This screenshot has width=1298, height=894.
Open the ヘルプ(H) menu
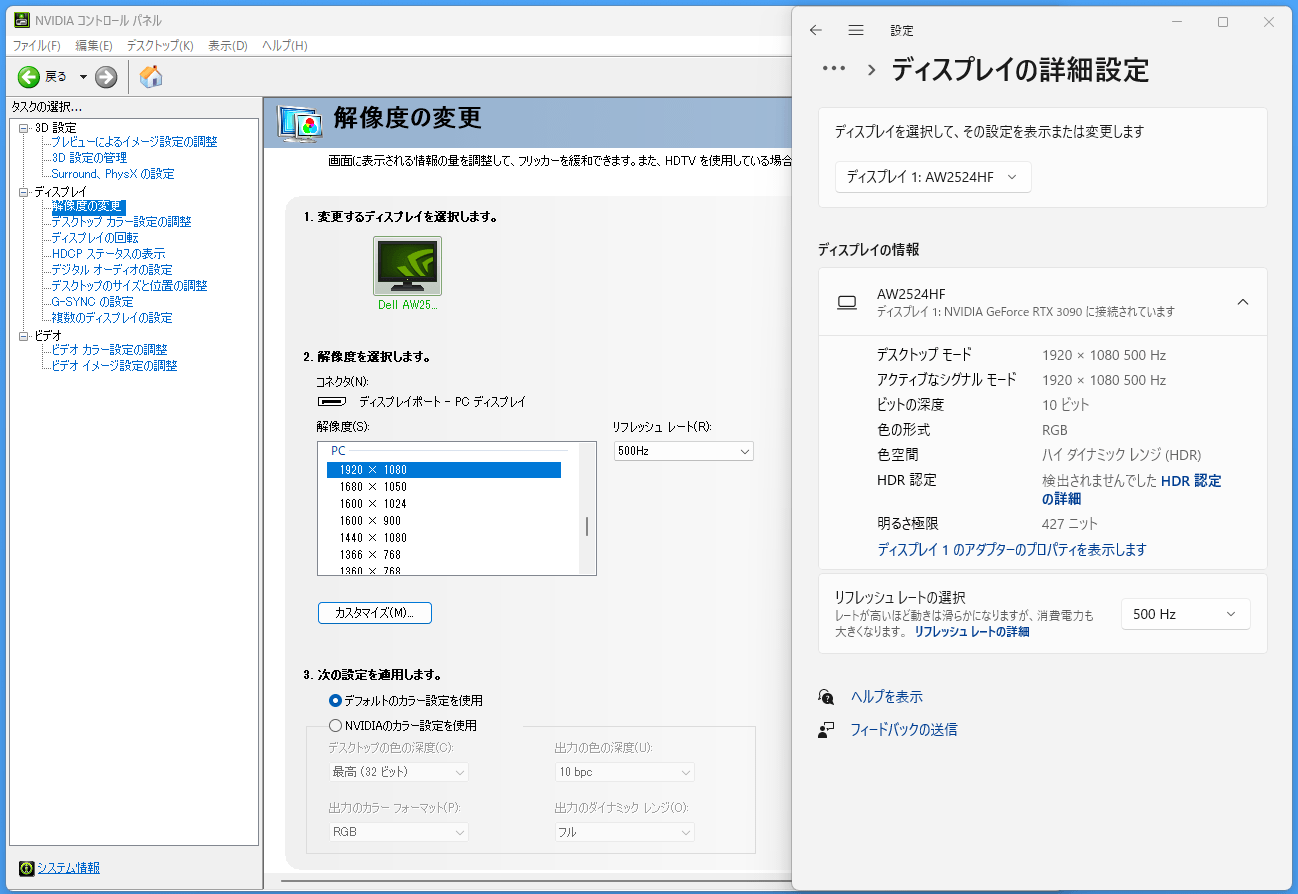click(x=285, y=46)
